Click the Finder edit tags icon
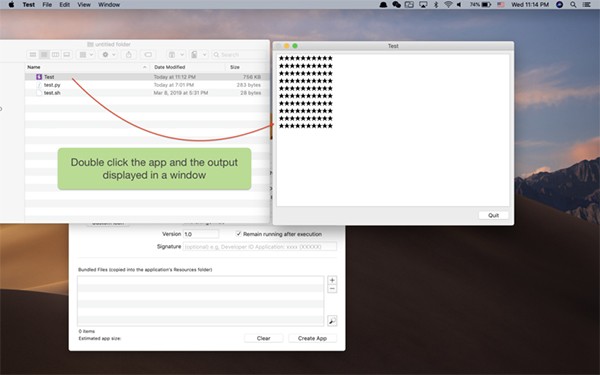The width and height of the screenshot is (600, 375). click(148, 55)
